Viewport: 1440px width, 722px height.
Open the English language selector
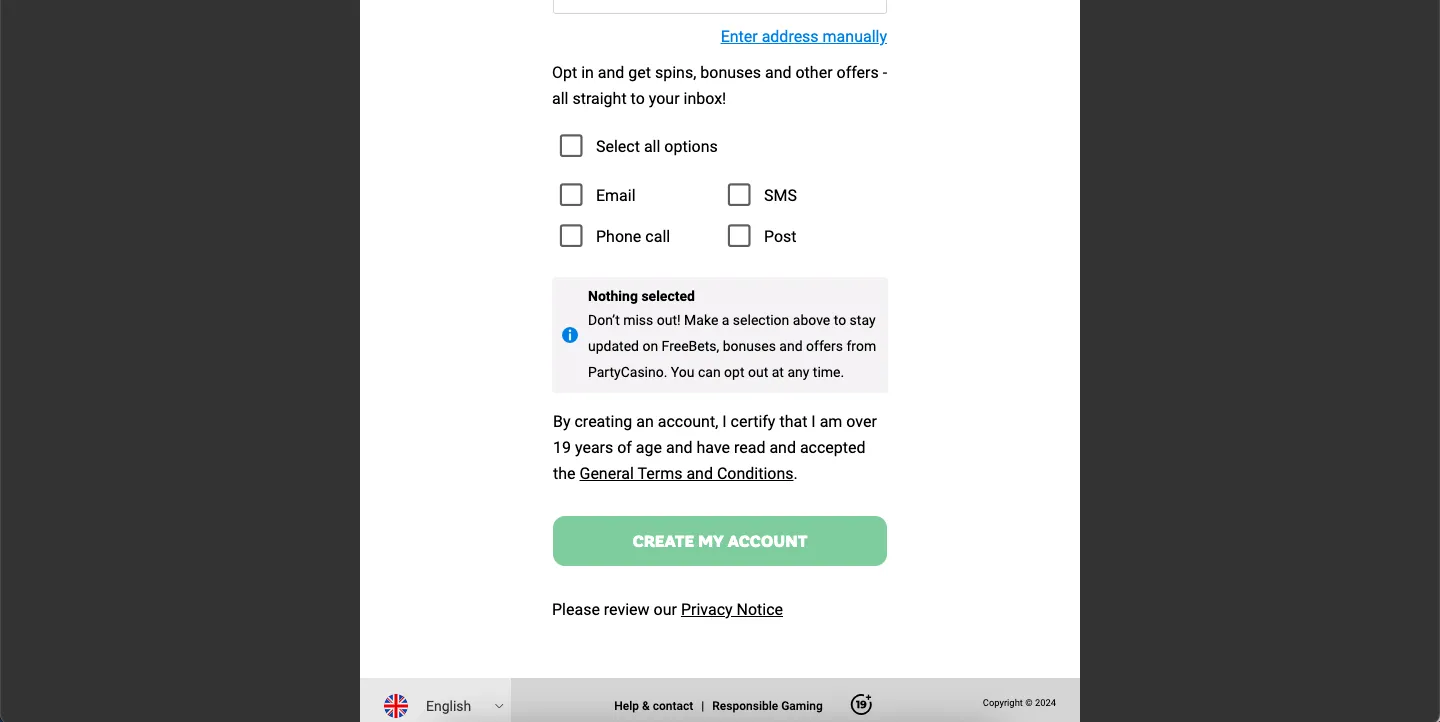[448, 706]
